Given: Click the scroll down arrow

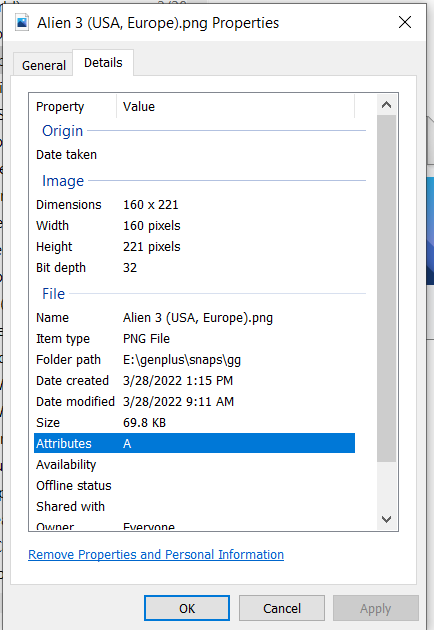Looking at the screenshot, I should point(386,519).
